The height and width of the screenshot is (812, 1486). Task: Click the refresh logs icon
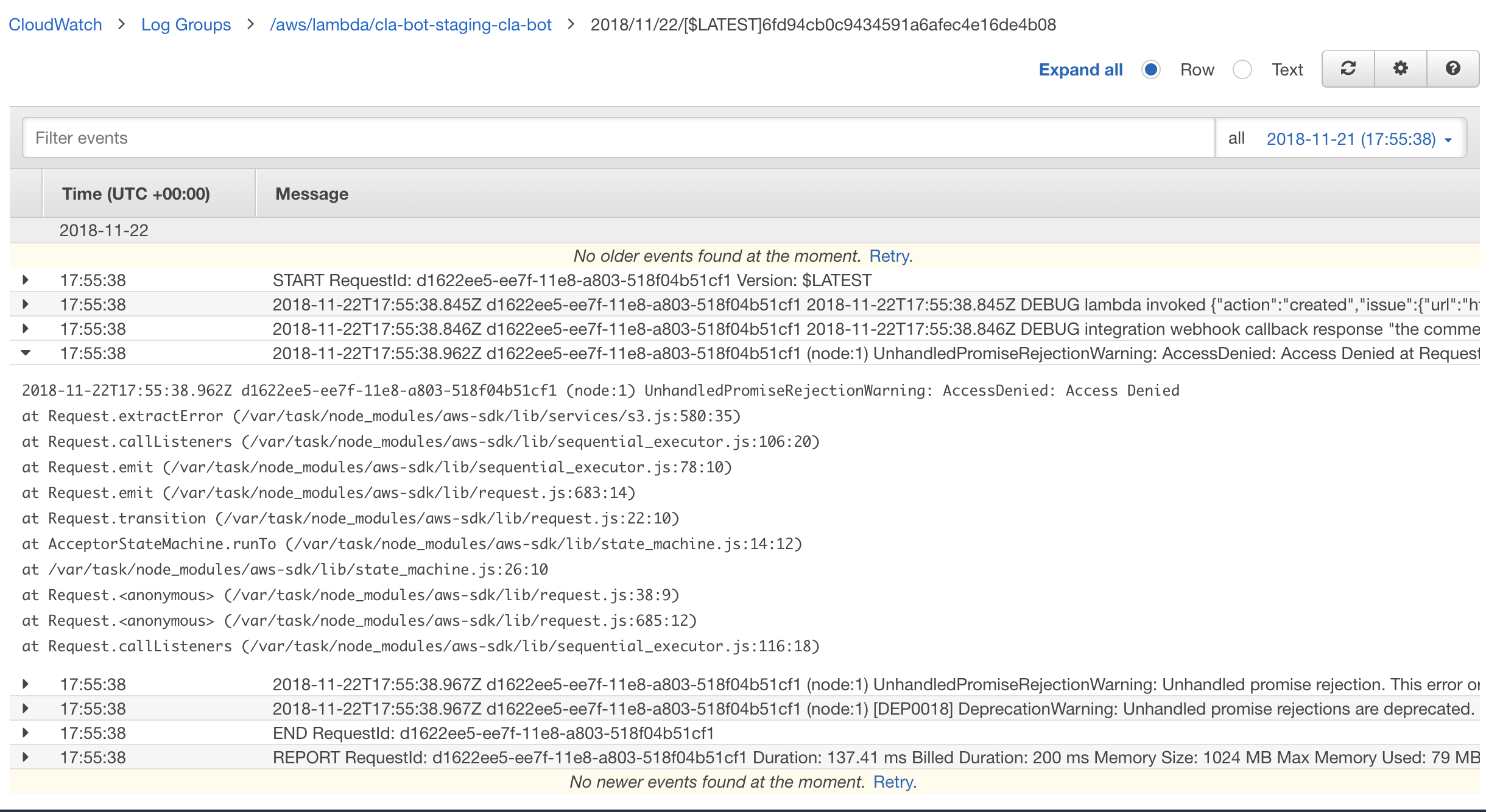click(1348, 69)
